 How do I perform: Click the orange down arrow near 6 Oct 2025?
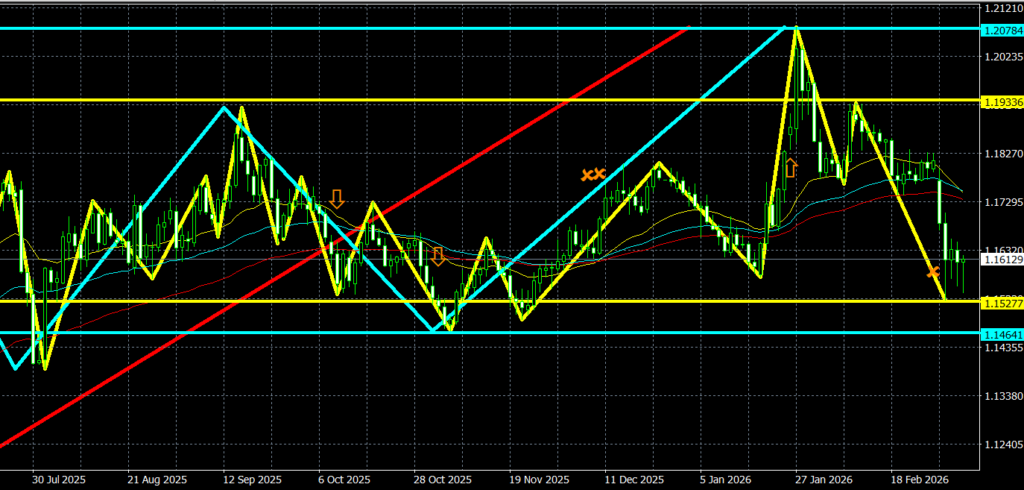[x=337, y=198]
